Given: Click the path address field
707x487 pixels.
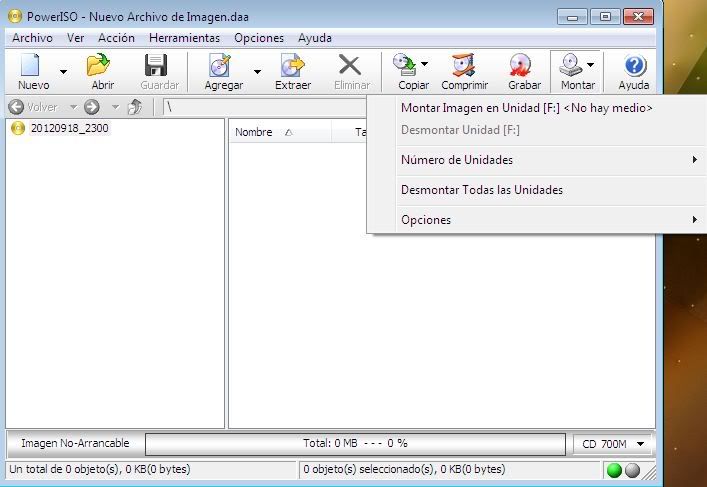Looking at the screenshot, I should [265, 107].
